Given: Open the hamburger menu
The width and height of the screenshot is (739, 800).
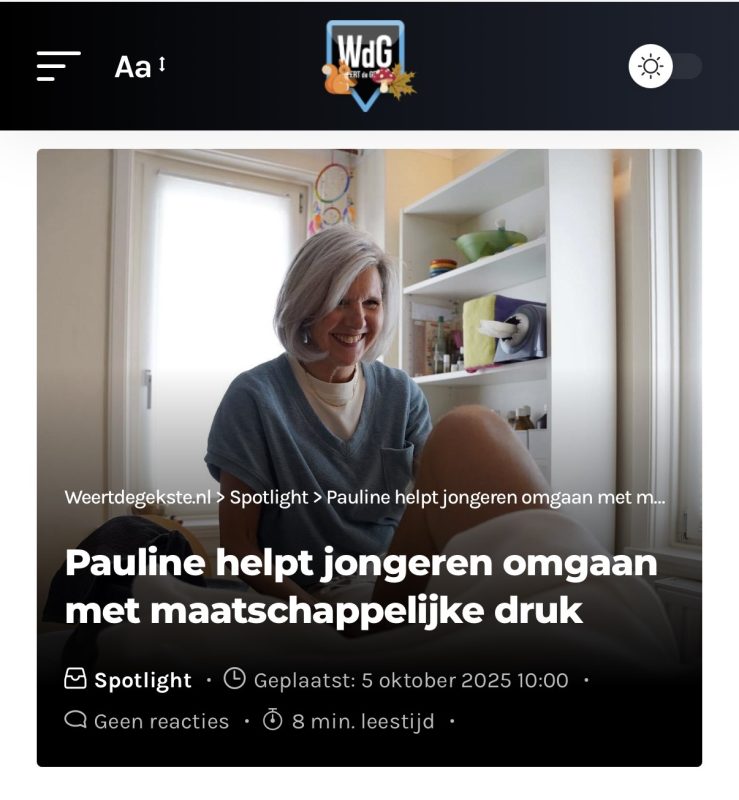Looking at the screenshot, I should point(59,66).
